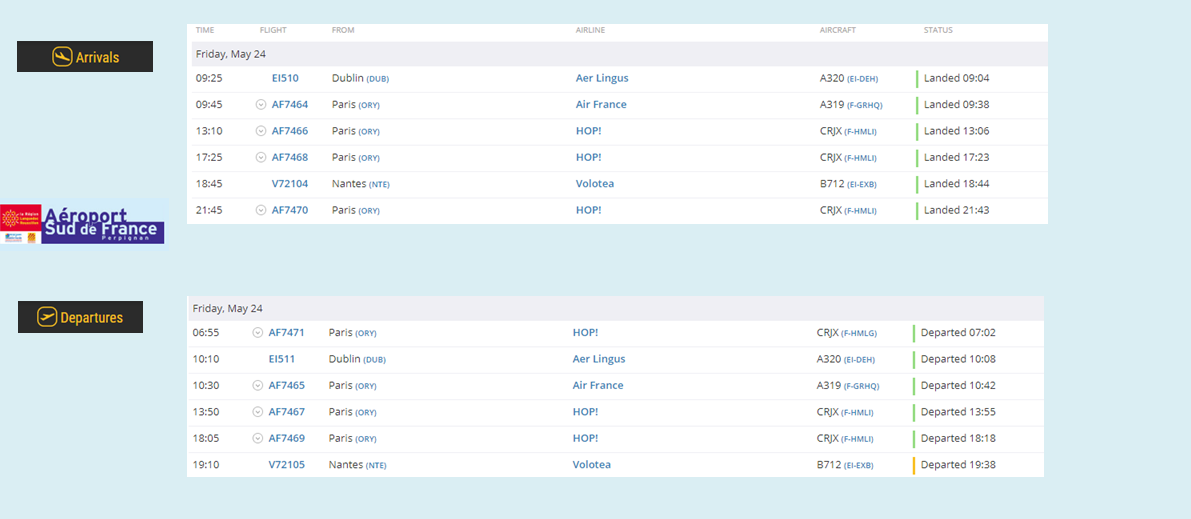The image size is (1191, 519).
Task: Expand codeshare details for departure AF7467
Action: tap(257, 412)
